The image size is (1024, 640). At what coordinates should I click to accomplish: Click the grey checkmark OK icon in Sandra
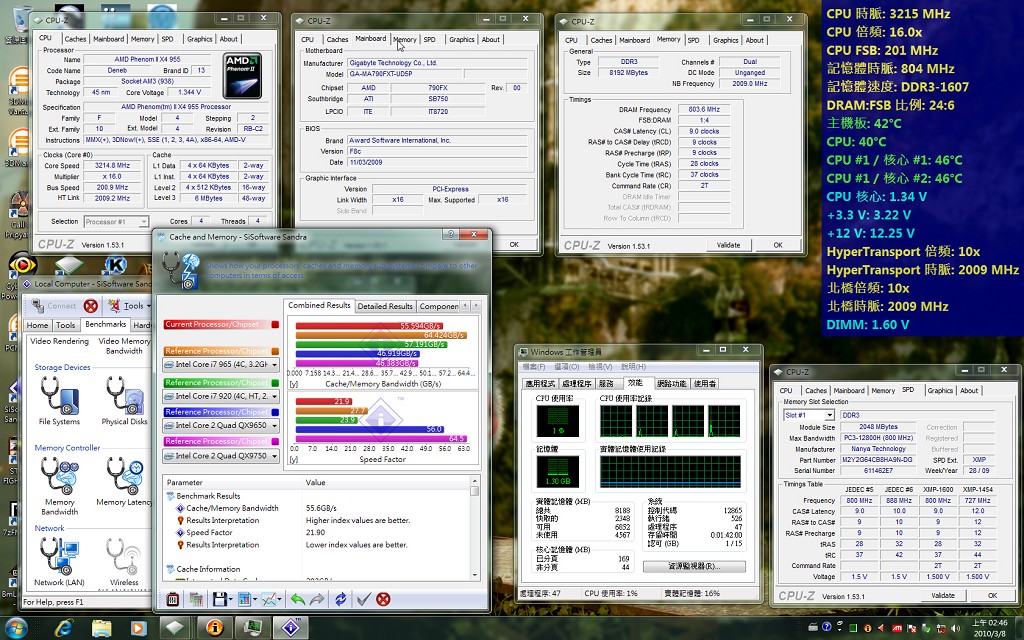(x=364, y=599)
